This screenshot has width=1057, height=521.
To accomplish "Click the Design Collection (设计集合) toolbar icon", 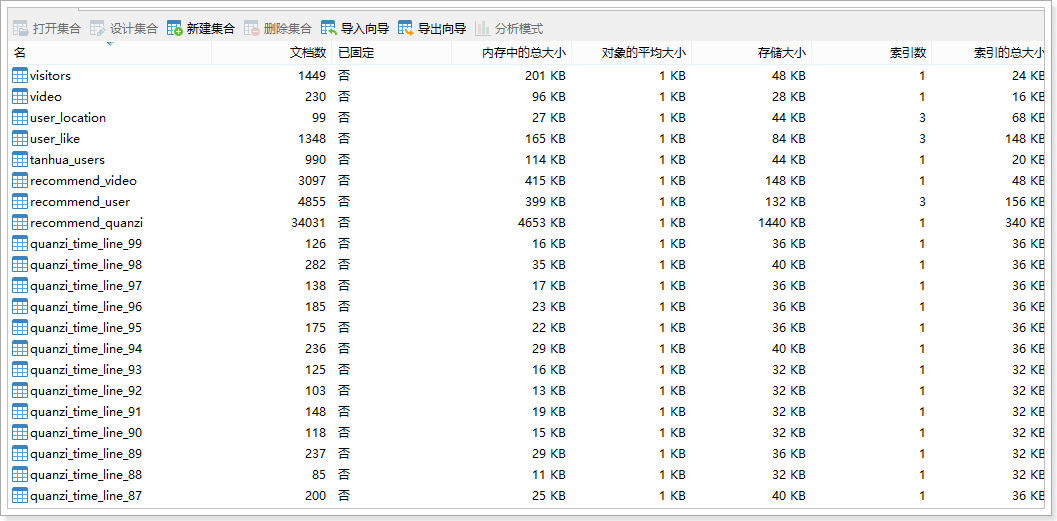I will tap(98, 28).
